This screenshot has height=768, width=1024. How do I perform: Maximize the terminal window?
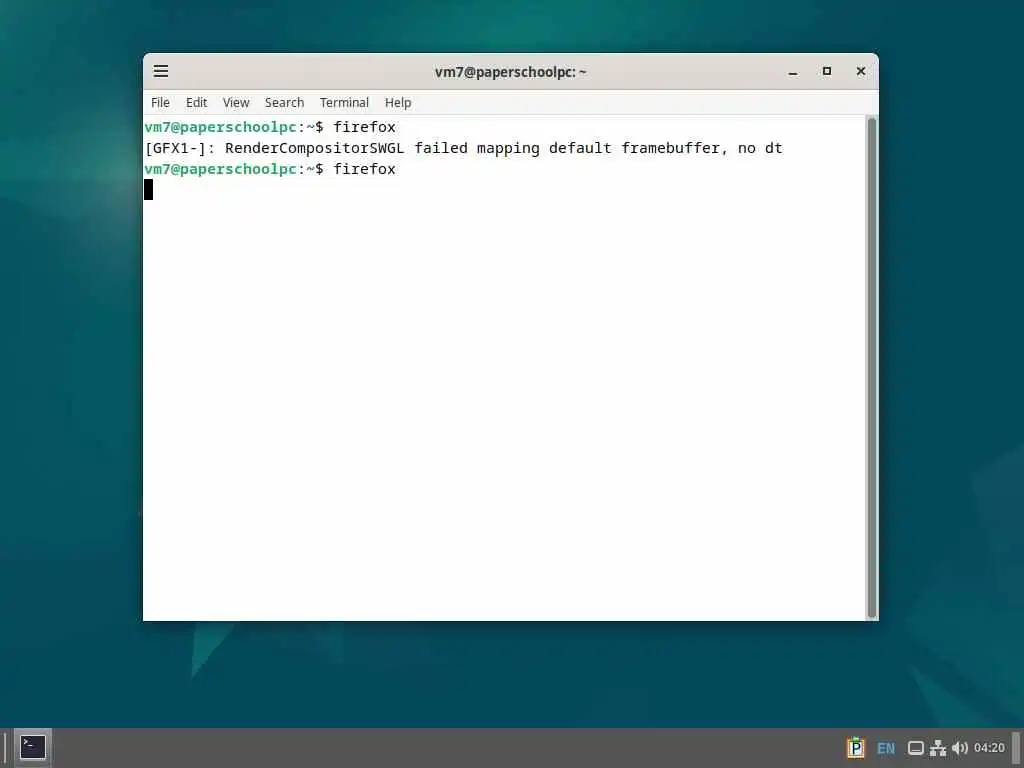827,71
